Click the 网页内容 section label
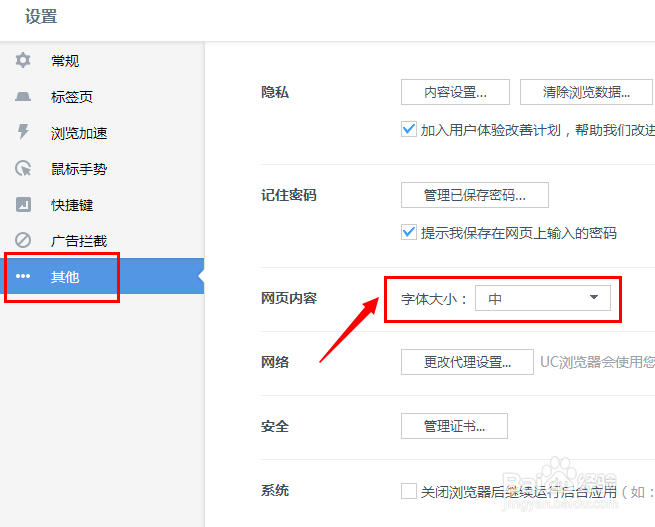 (289, 298)
